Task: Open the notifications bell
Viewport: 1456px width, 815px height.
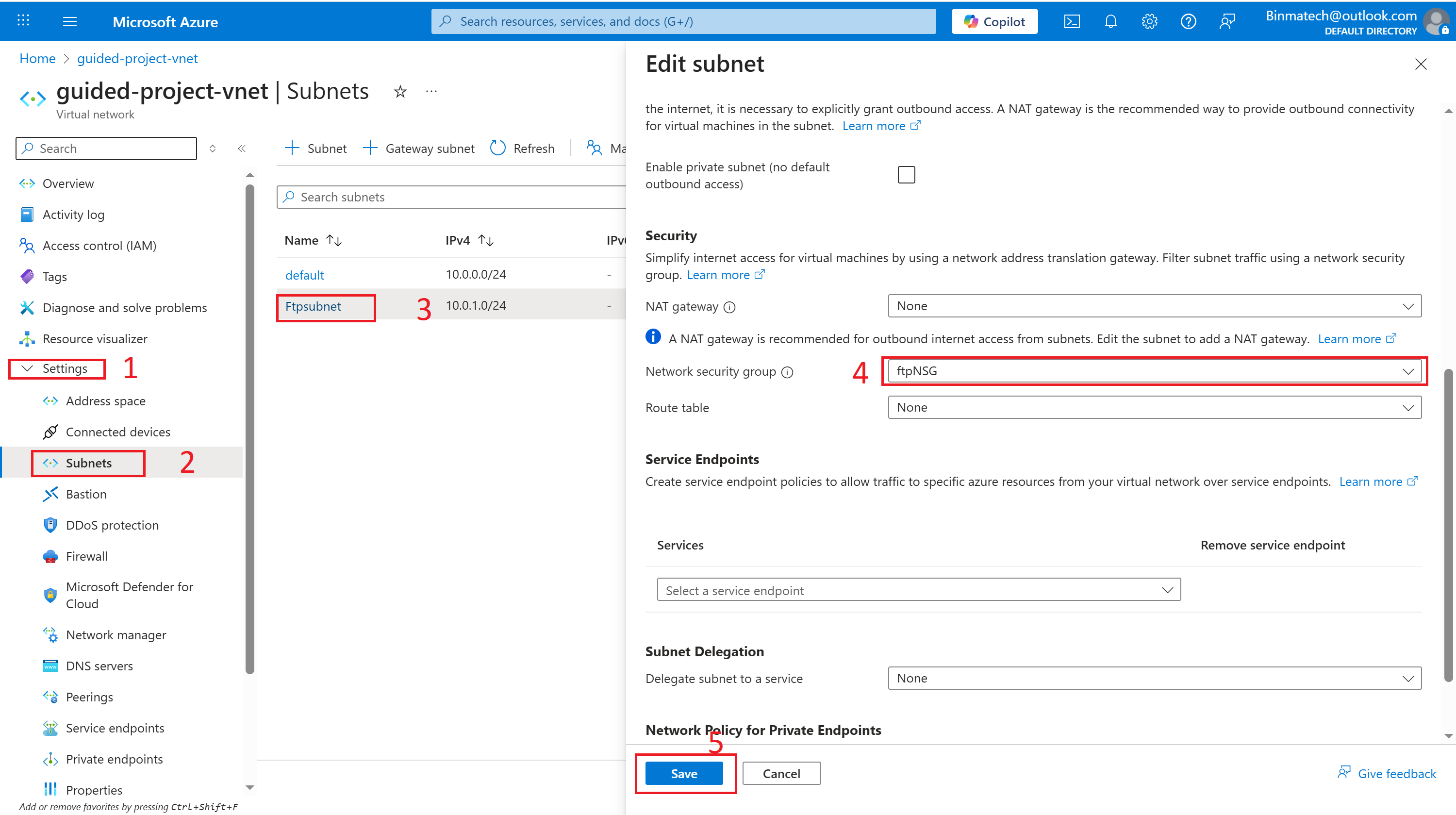Action: (x=1110, y=21)
